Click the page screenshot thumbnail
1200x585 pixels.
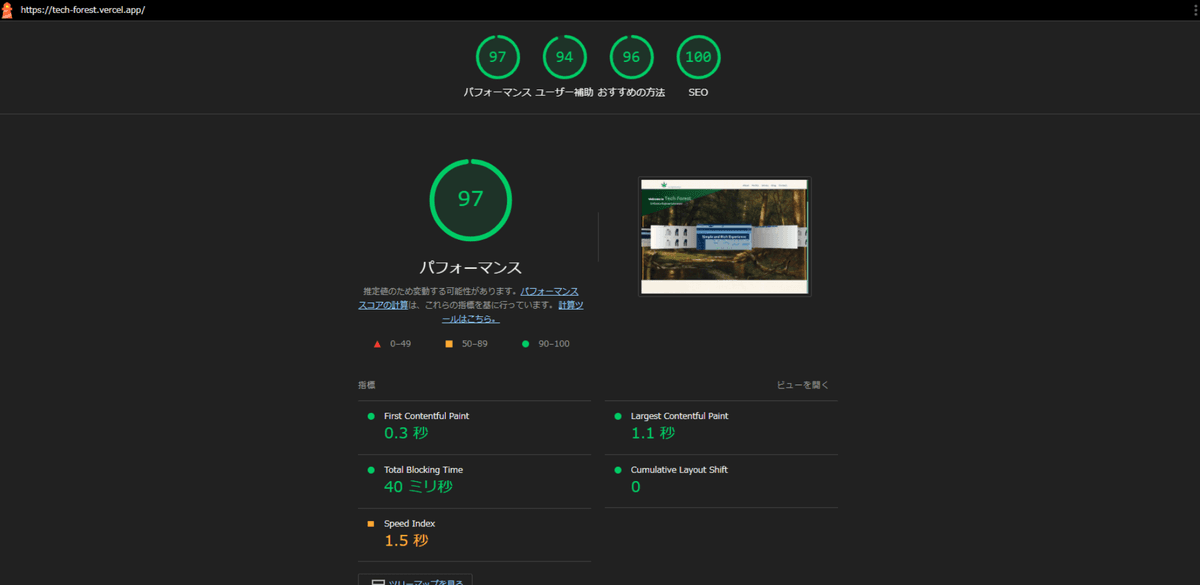click(x=724, y=236)
